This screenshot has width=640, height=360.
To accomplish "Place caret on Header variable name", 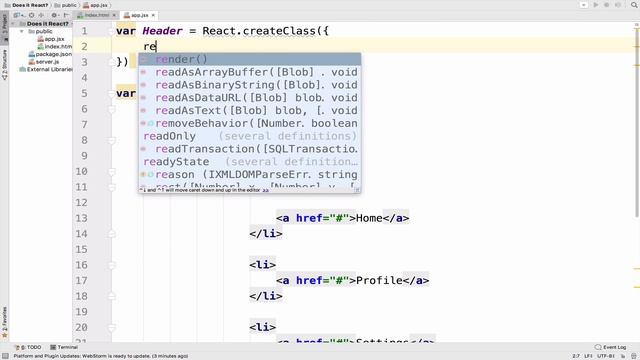I will [162, 31].
